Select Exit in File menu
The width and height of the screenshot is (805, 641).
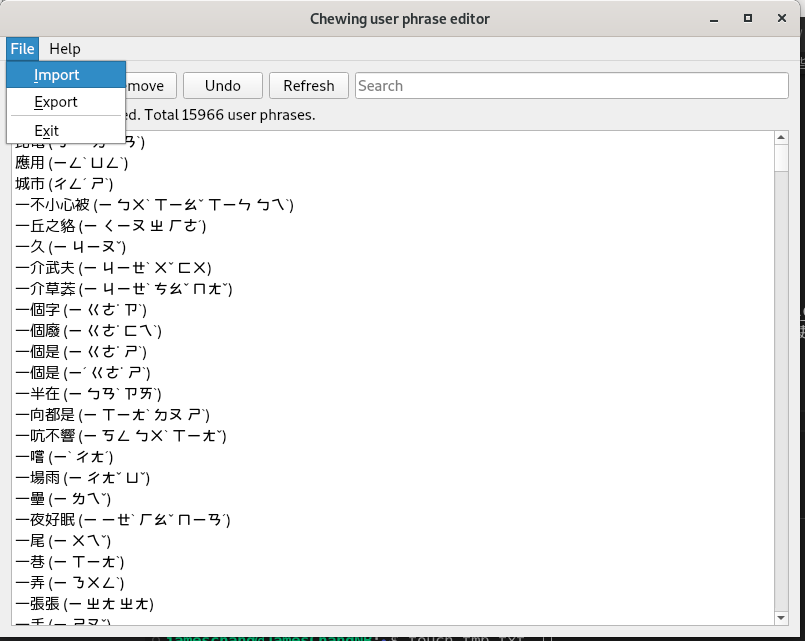coord(66,130)
